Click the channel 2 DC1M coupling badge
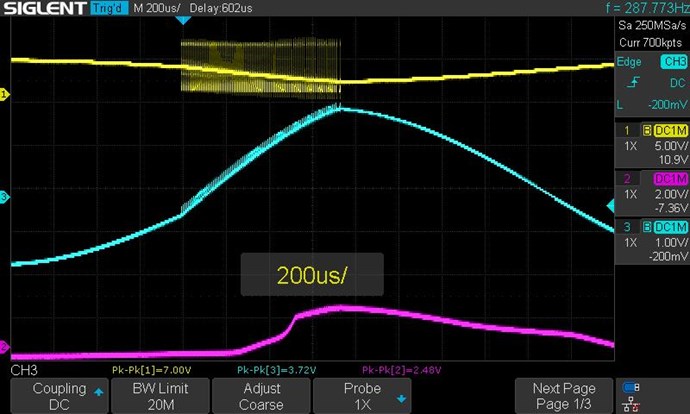The width and height of the screenshot is (690, 414). click(671, 179)
